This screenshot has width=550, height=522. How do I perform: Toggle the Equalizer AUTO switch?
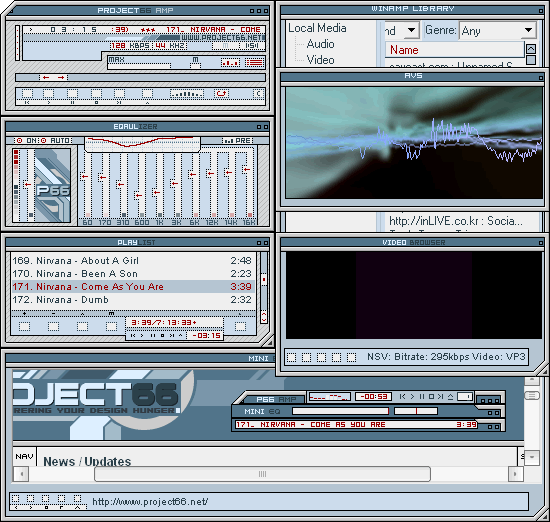55,140
